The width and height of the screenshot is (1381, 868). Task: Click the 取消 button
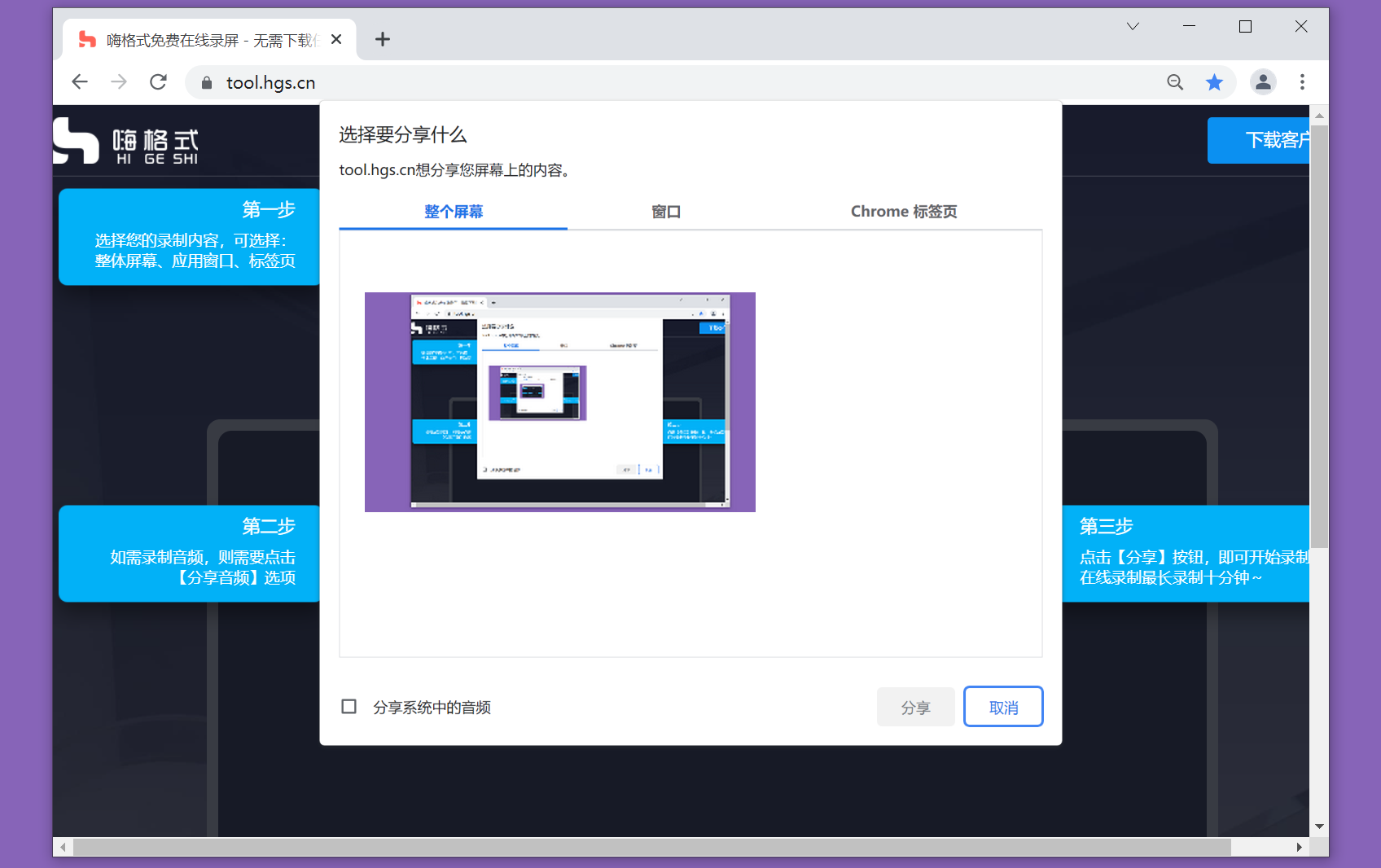(x=1003, y=707)
